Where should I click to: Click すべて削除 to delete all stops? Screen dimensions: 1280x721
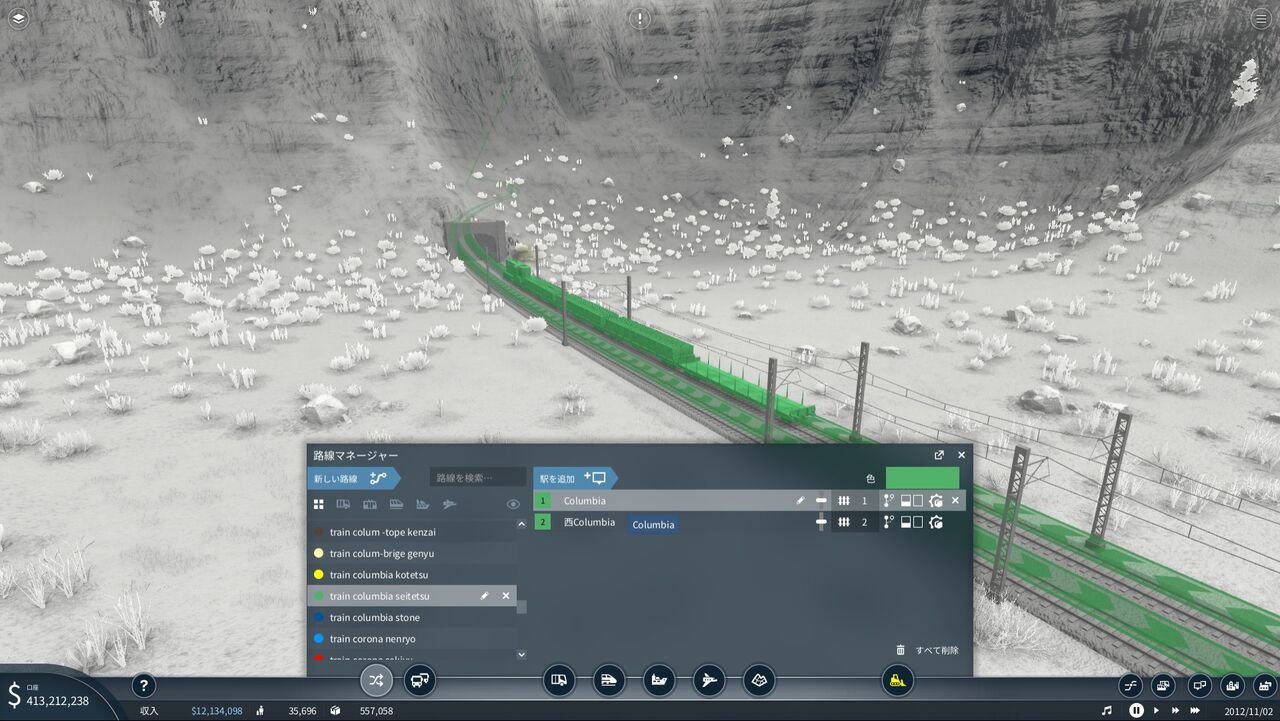(927, 650)
